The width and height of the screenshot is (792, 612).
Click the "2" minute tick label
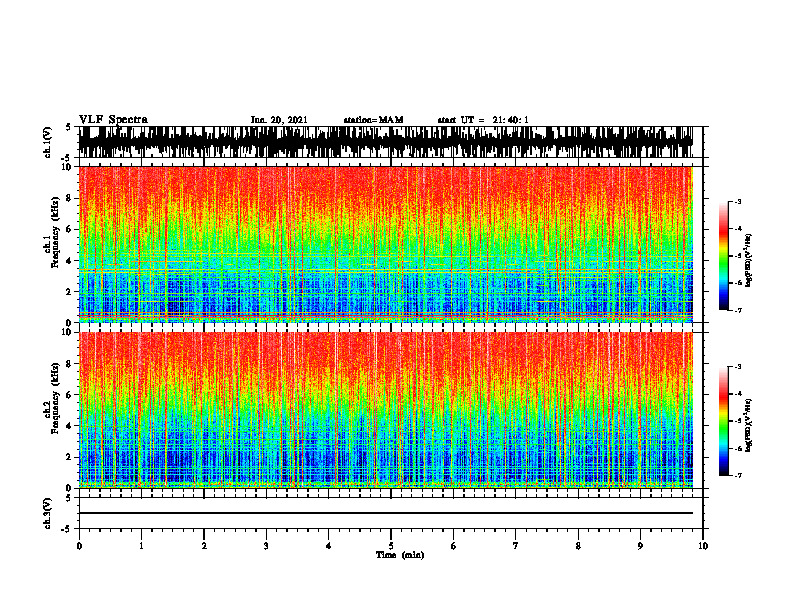pos(204,546)
